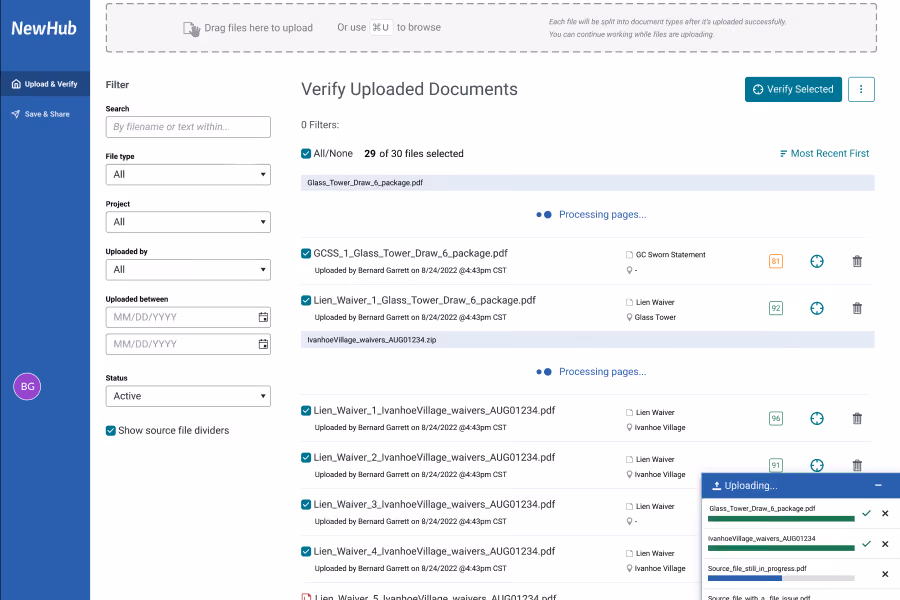
Task: Open calendar picker for first Uploaded between date
Action: [x=263, y=317]
